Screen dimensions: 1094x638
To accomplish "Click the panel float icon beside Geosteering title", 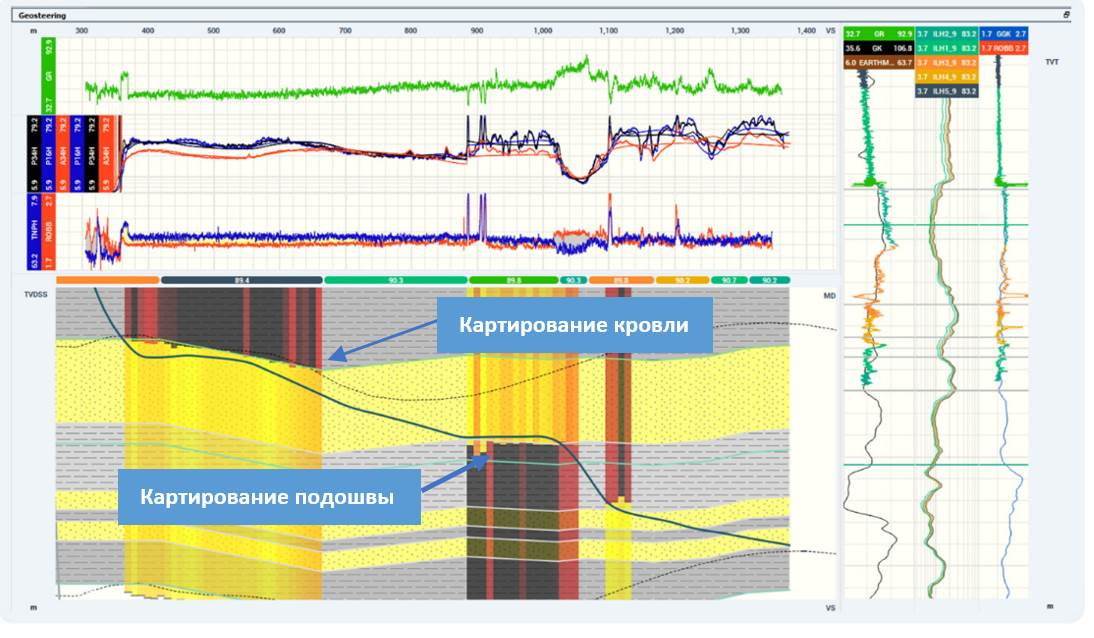I will point(1066,15).
